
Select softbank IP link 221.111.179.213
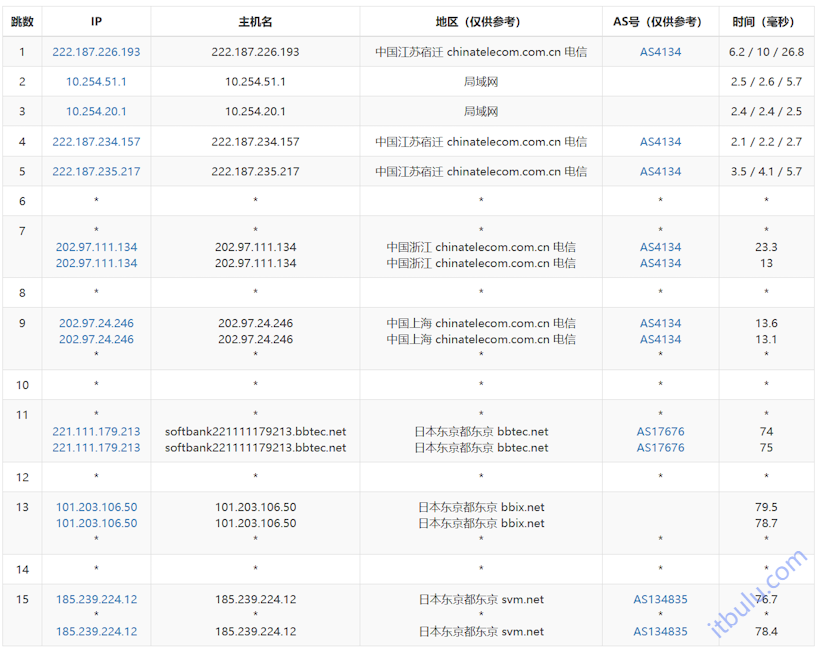click(x=96, y=431)
